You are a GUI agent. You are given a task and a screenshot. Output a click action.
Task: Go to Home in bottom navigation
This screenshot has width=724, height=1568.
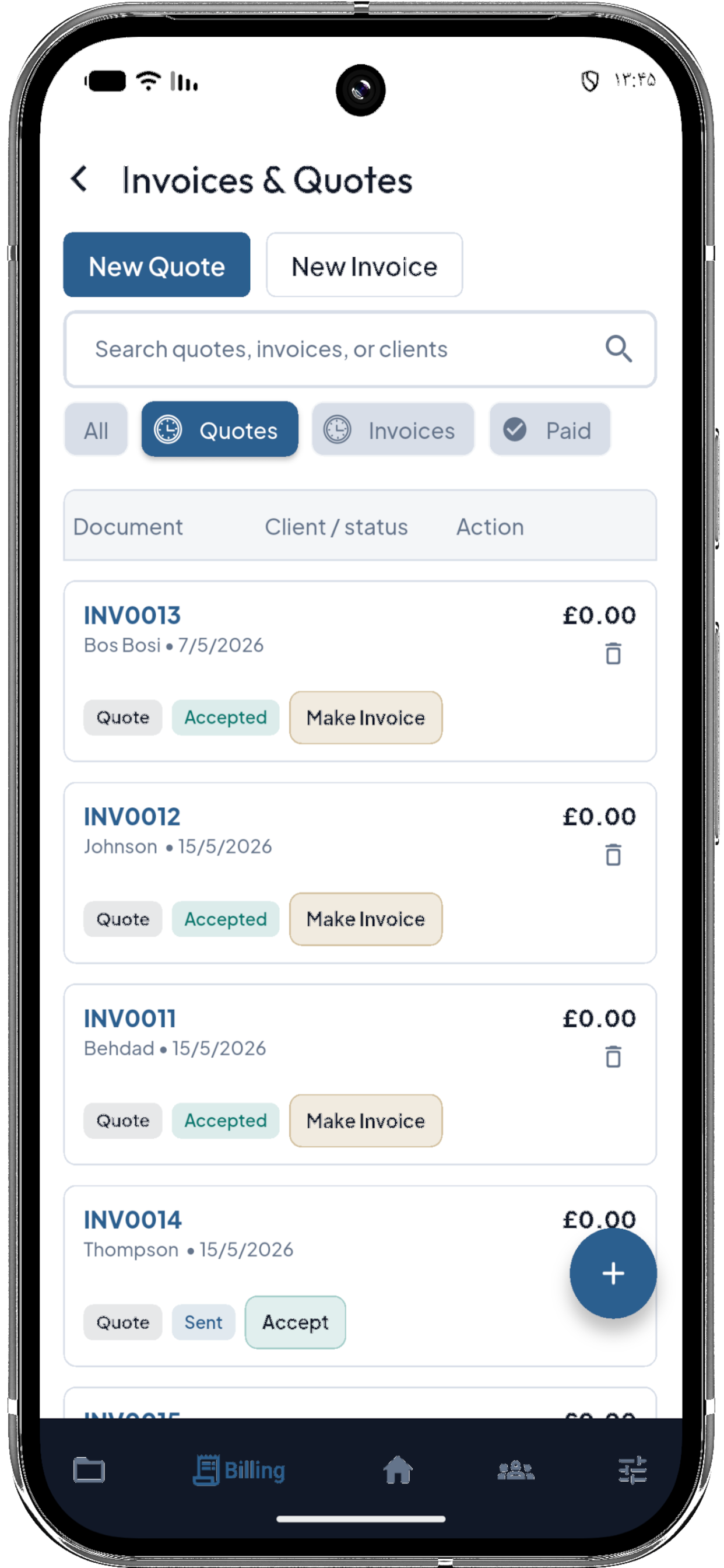point(398,1470)
